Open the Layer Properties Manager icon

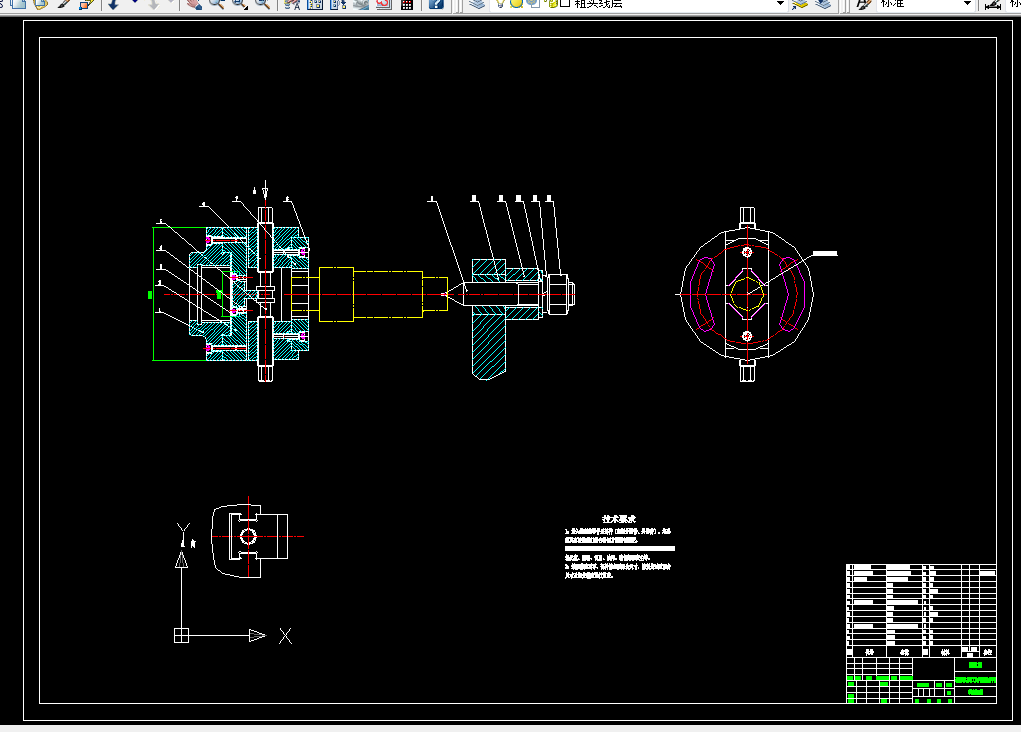[477, 4]
